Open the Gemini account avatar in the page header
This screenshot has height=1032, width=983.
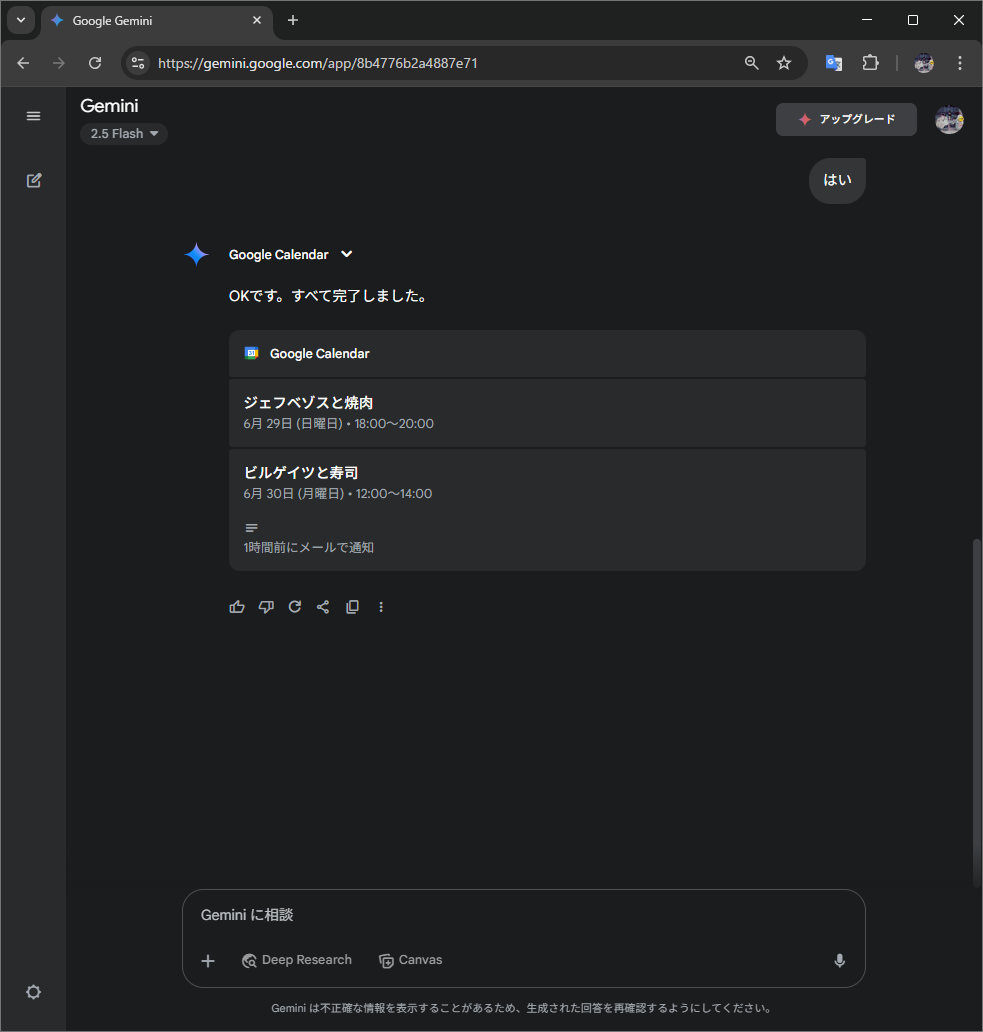point(949,119)
